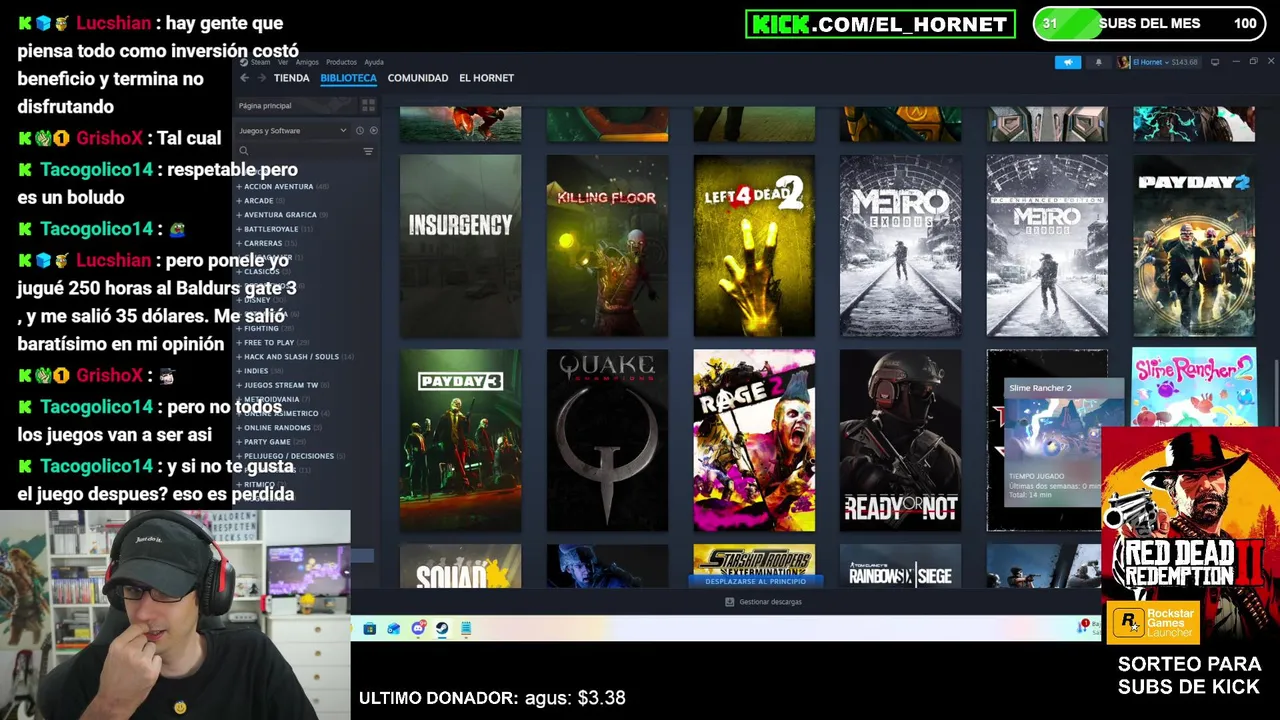Screen dimensions: 1280x720
Task: Open the Ver menu
Action: pos(283,62)
